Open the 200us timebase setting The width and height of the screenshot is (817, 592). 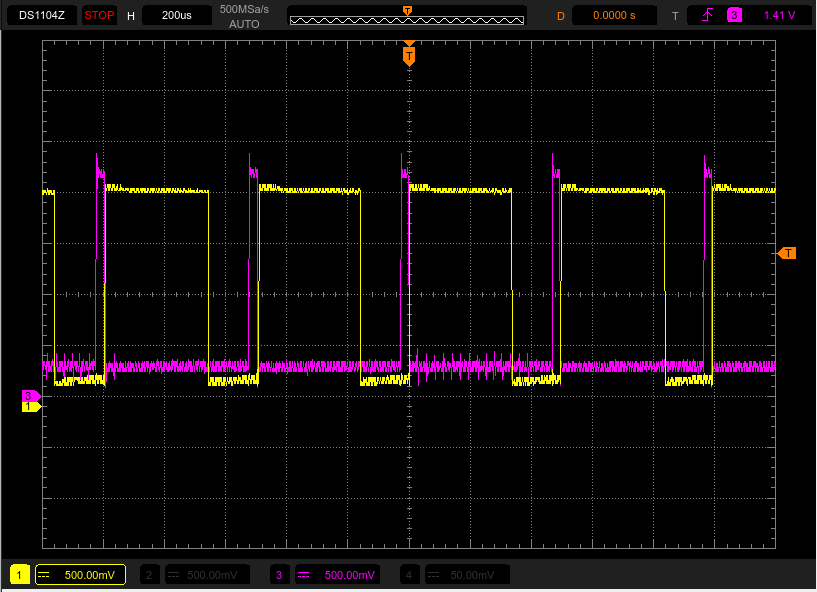coord(176,15)
